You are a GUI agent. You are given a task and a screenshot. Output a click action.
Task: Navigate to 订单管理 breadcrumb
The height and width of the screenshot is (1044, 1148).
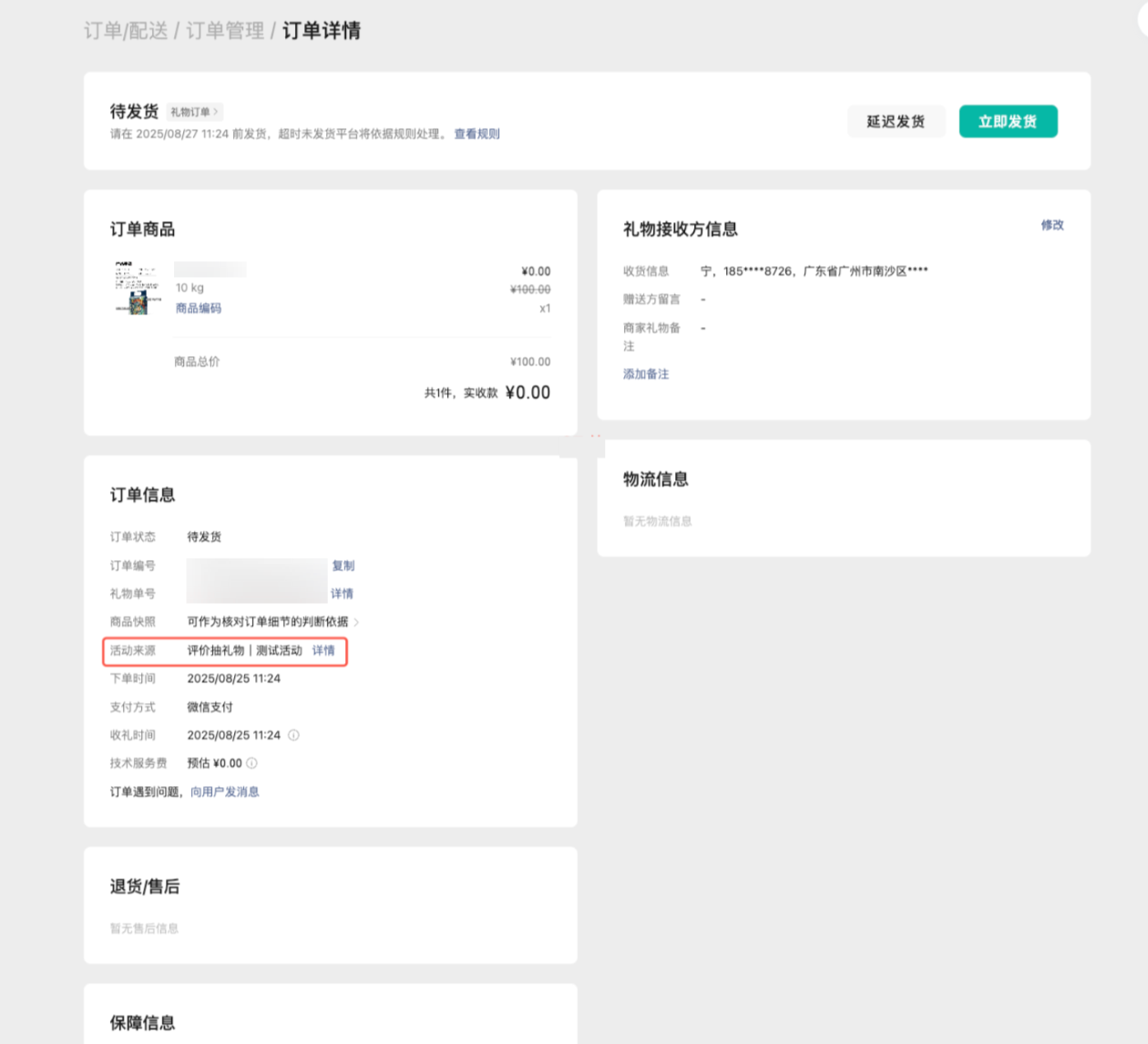point(225,31)
